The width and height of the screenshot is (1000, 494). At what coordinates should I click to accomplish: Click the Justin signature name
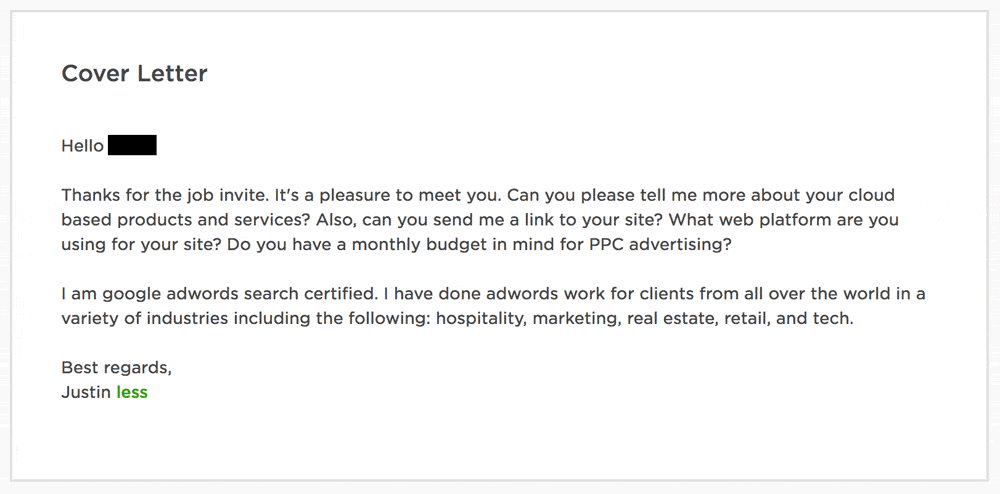[86, 392]
